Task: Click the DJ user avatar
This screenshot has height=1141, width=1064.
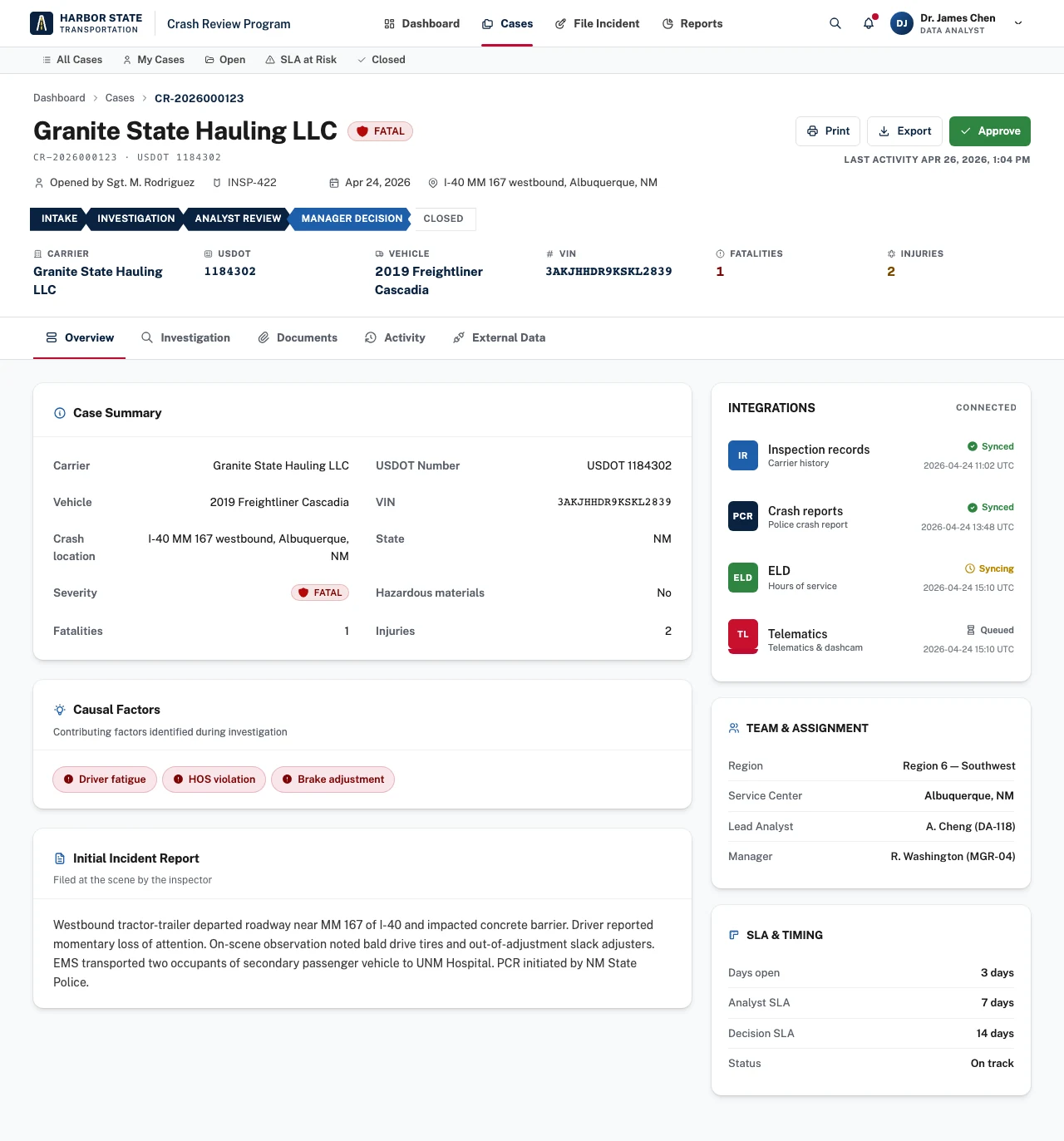Action: click(x=902, y=23)
